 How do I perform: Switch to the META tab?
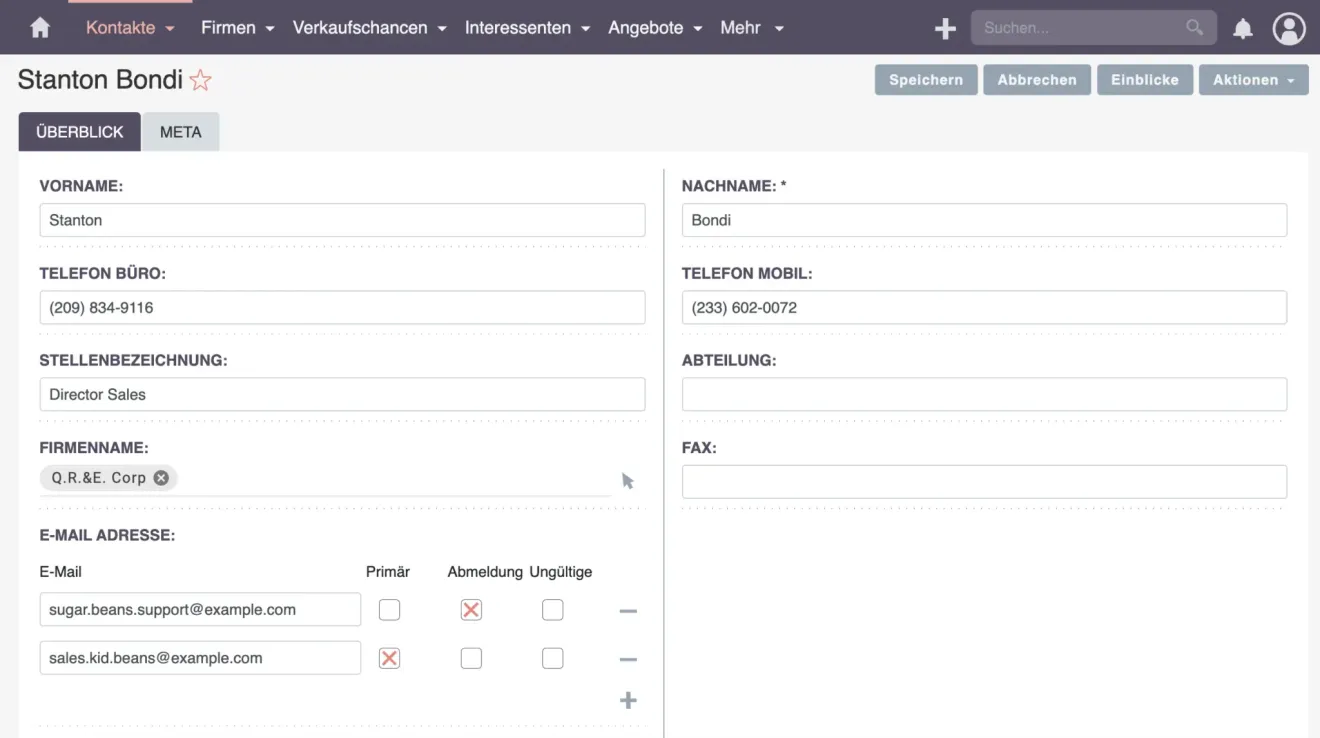point(181,131)
